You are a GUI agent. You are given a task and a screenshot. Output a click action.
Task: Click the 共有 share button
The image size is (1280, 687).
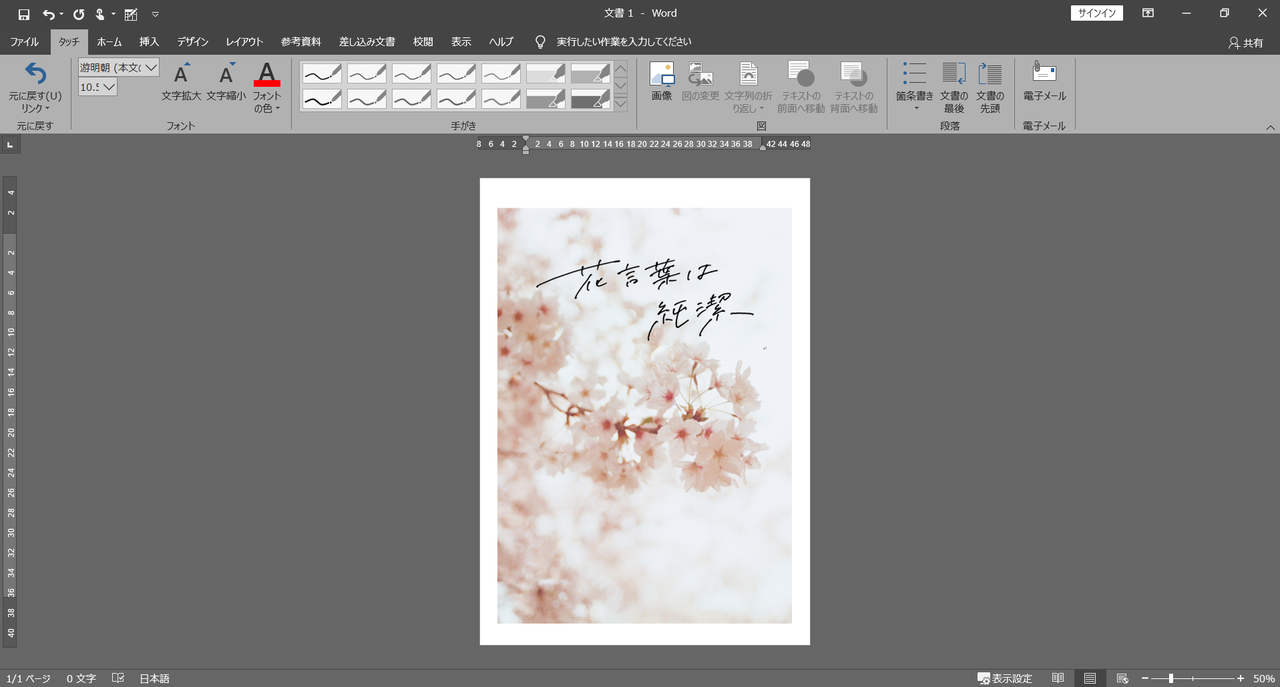click(1246, 43)
